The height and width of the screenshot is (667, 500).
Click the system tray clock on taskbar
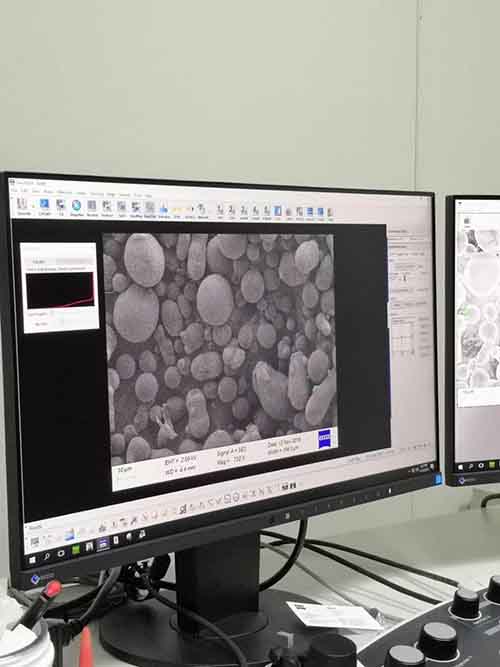(423, 468)
